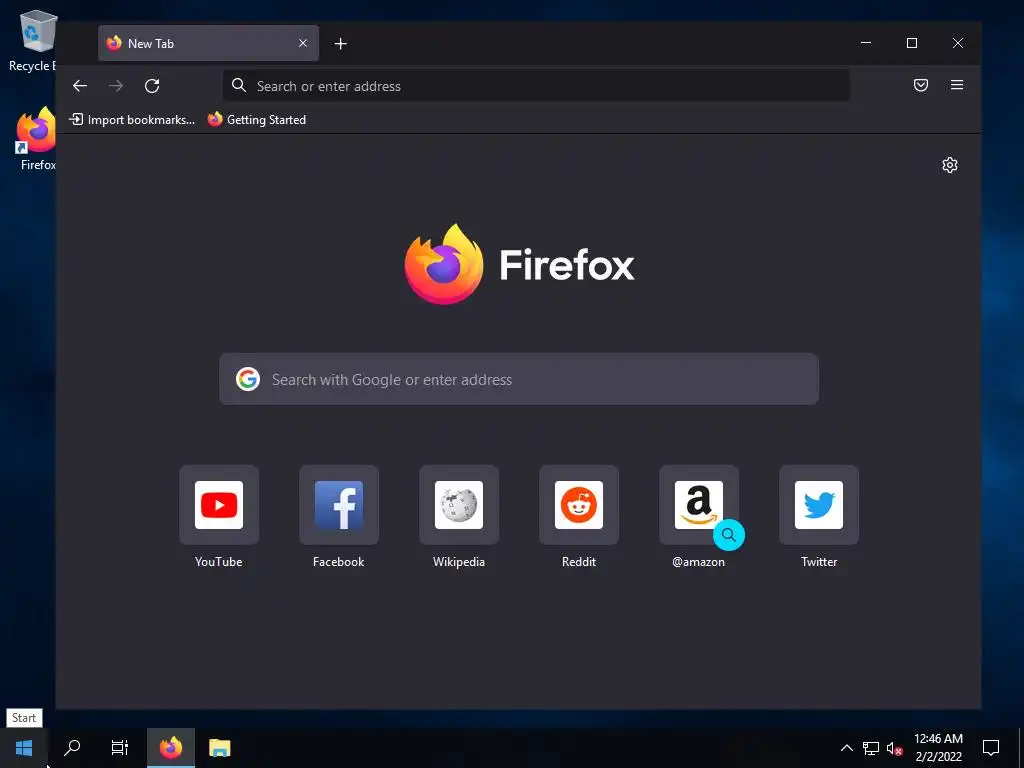Click the network status tray icon
This screenshot has height=768, width=1024.
tap(871, 748)
